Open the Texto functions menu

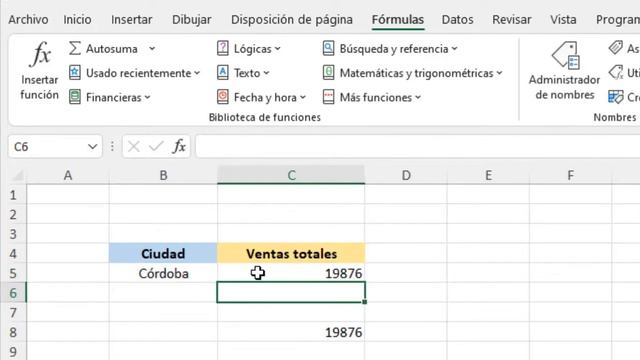tap(243, 73)
